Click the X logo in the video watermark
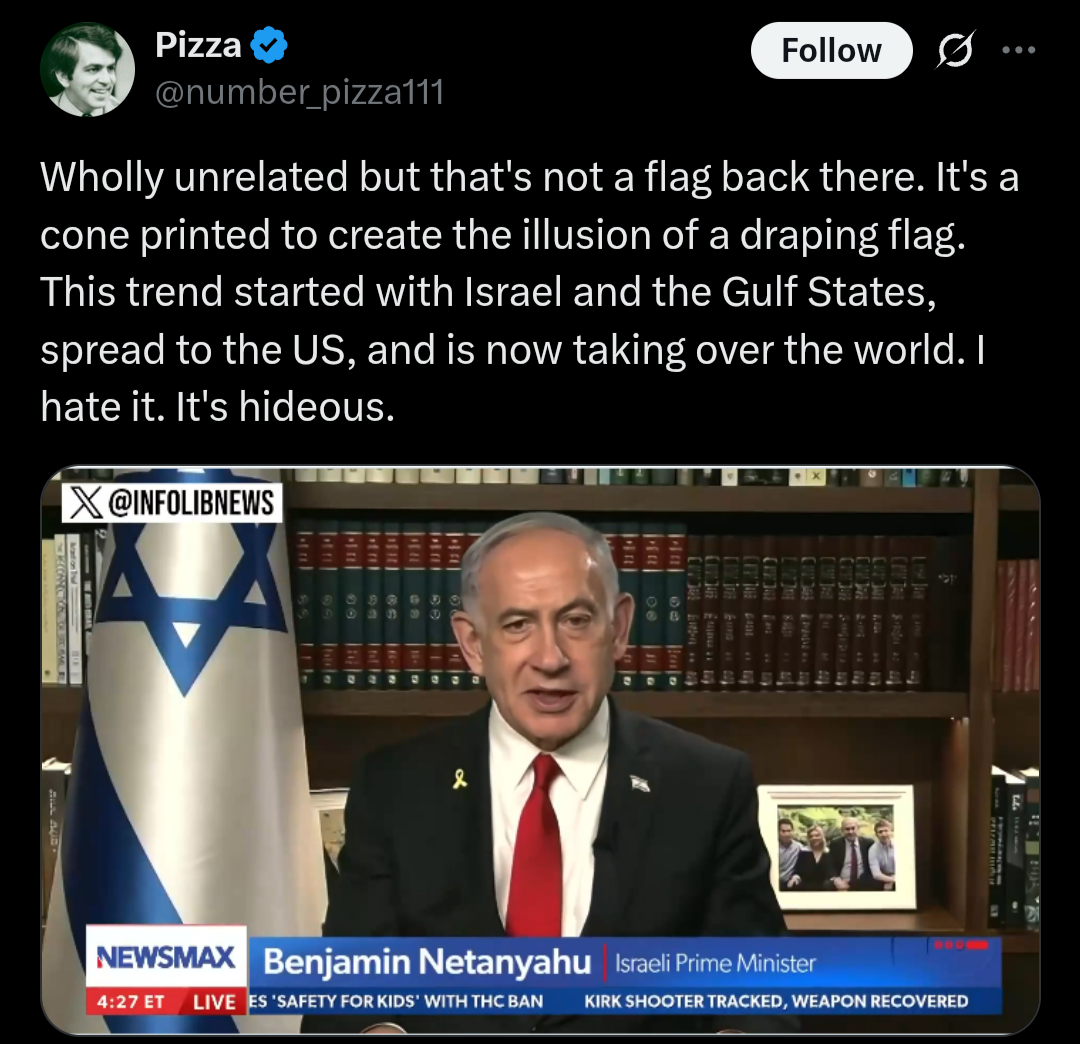This screenshot has width=1080, height=1044. pos(86,502)
